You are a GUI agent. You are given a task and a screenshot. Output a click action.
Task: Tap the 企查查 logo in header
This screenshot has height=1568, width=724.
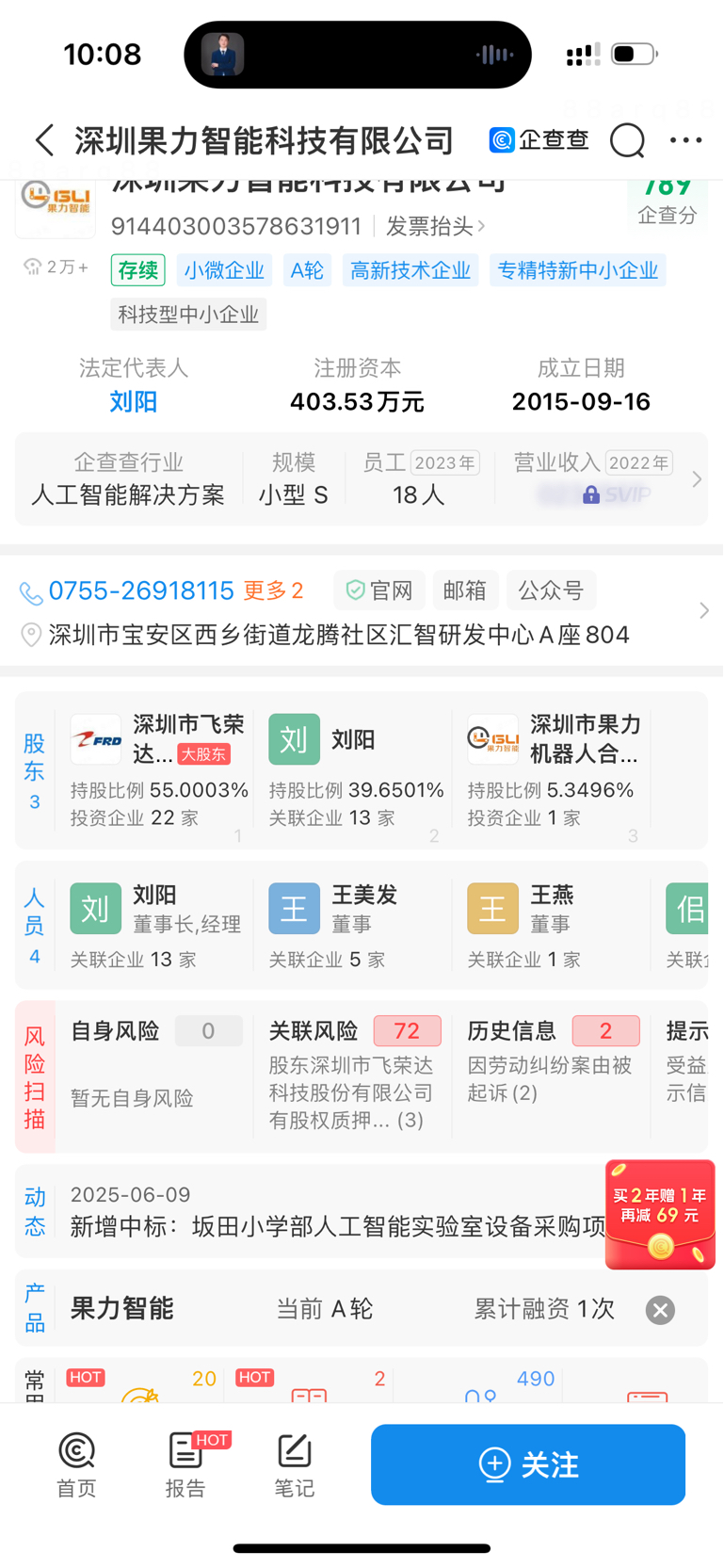click(539, 140)
